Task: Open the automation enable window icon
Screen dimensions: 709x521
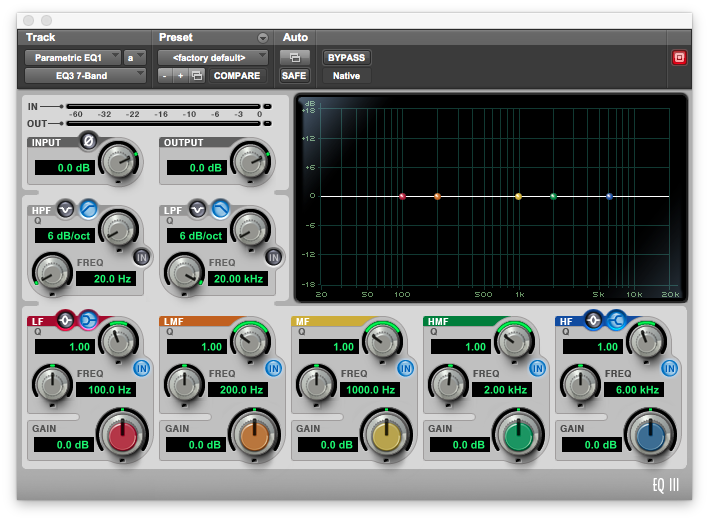Action: [294, 57]
